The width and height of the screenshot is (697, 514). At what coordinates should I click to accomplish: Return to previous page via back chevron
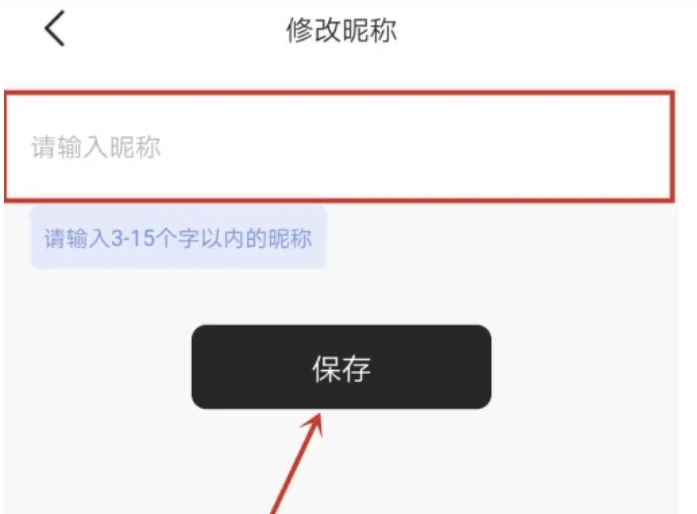tap(55, 28)
